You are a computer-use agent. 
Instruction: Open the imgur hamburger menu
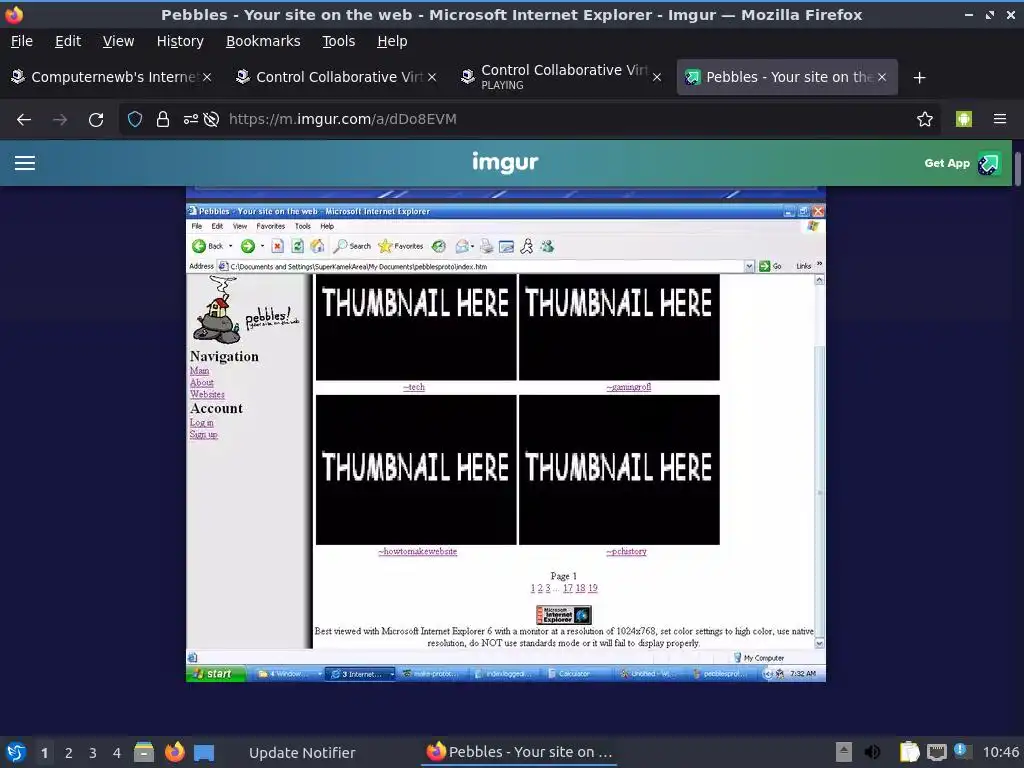click(x=25, y=163)
